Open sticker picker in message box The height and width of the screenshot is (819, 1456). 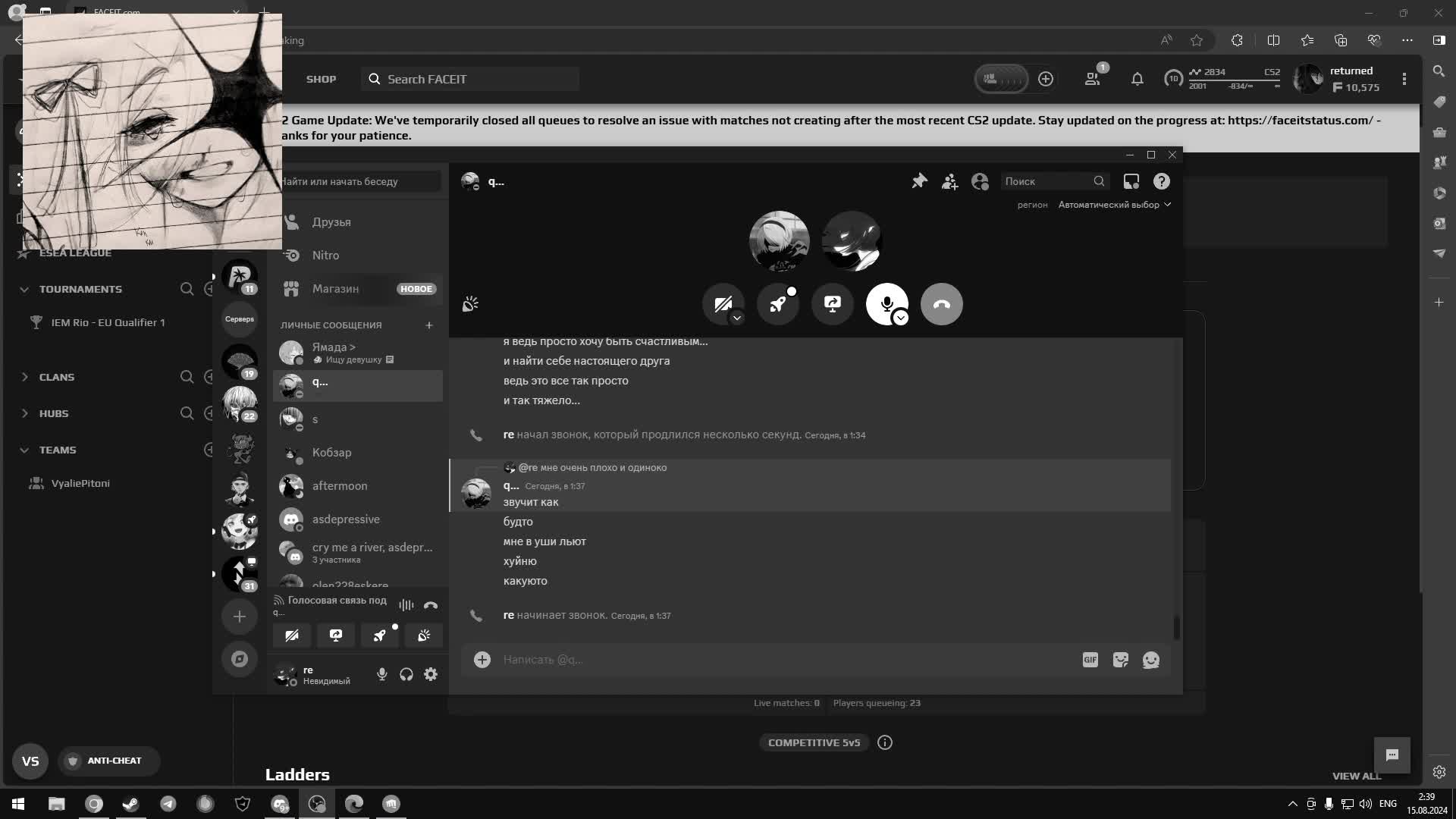click(x=1121, y=660)
